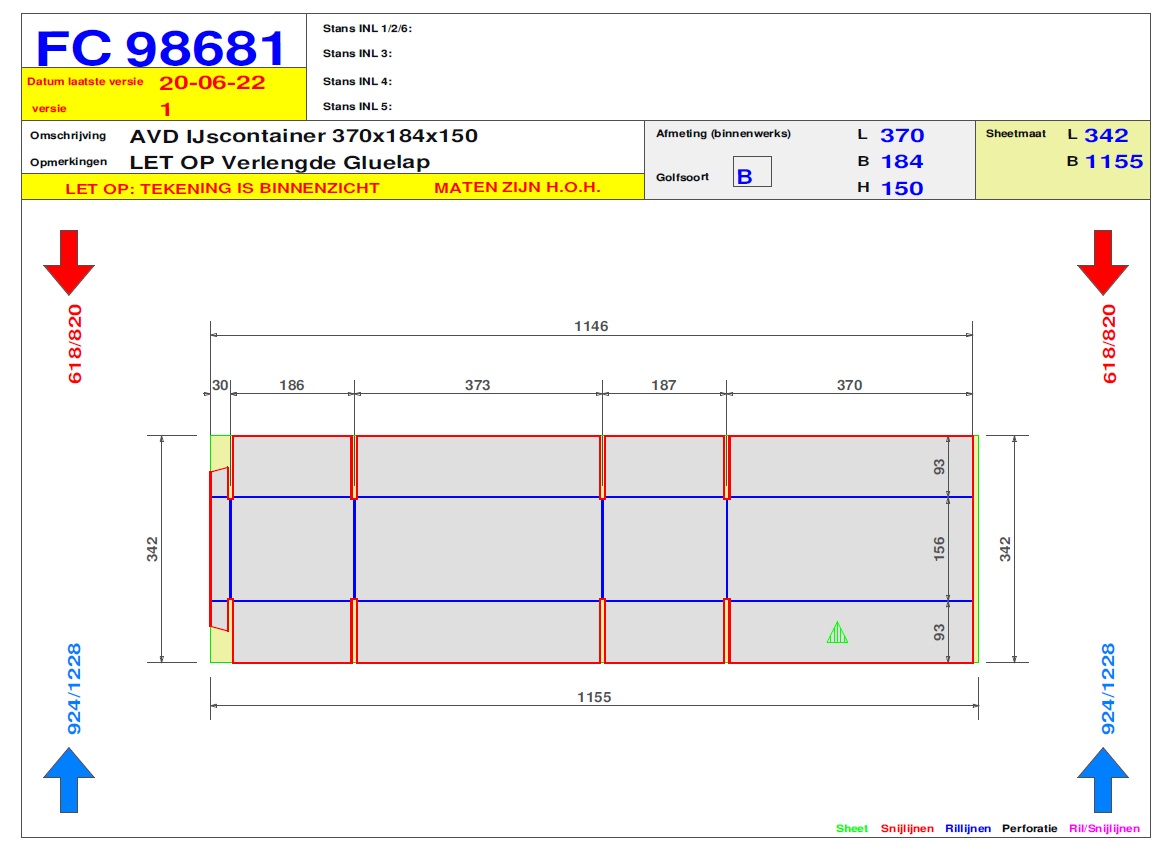Click the red Snijlijnen legend label
This screenshot has height=857, width=1176.
(907, 829)
